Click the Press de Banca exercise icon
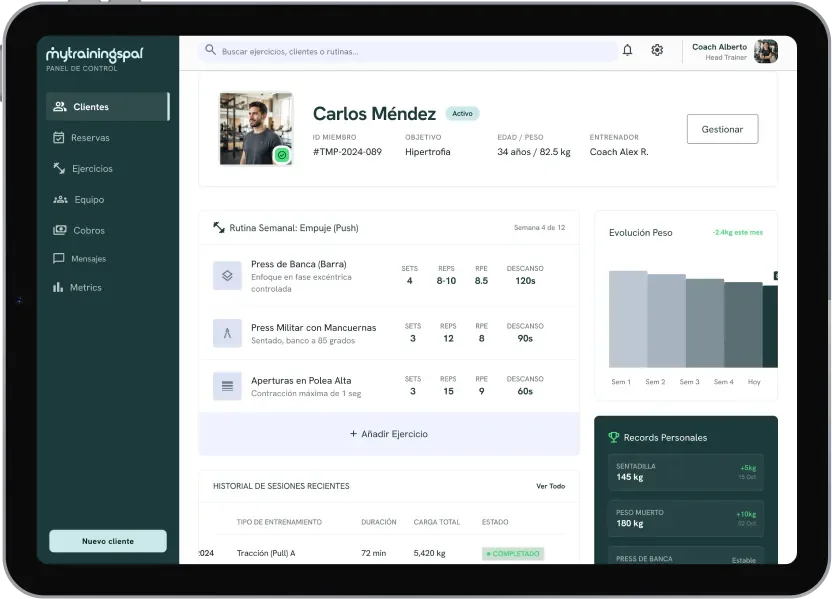Image resolution: width=832 pixels, height=599 pixels. pos(227,276)
